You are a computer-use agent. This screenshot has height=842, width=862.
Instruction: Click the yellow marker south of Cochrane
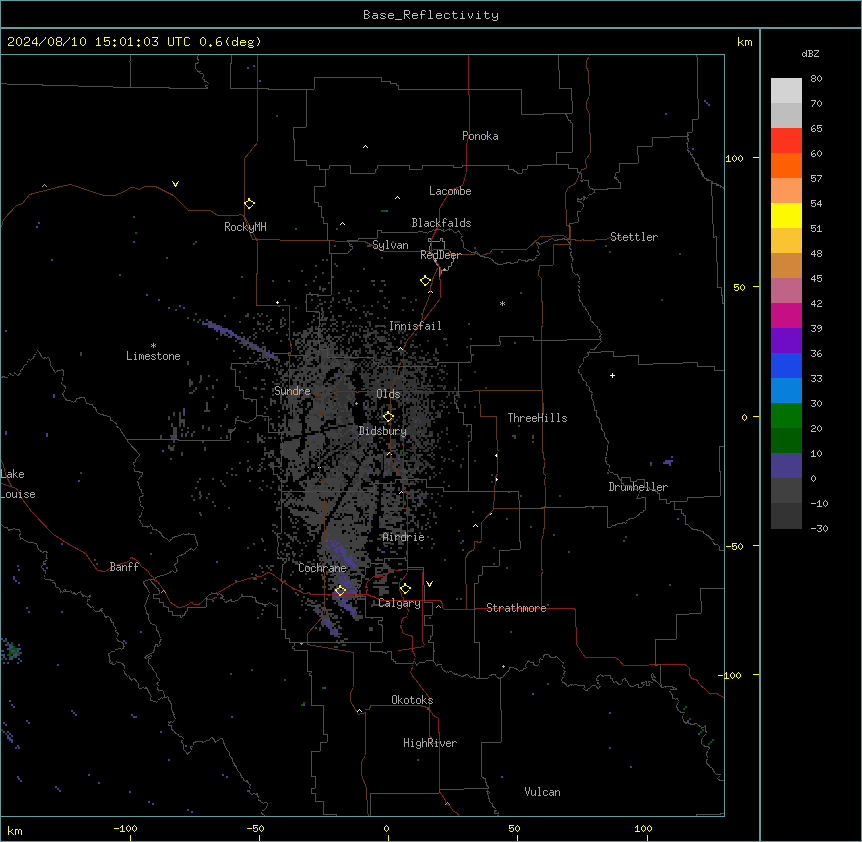[x=340, y=590]
